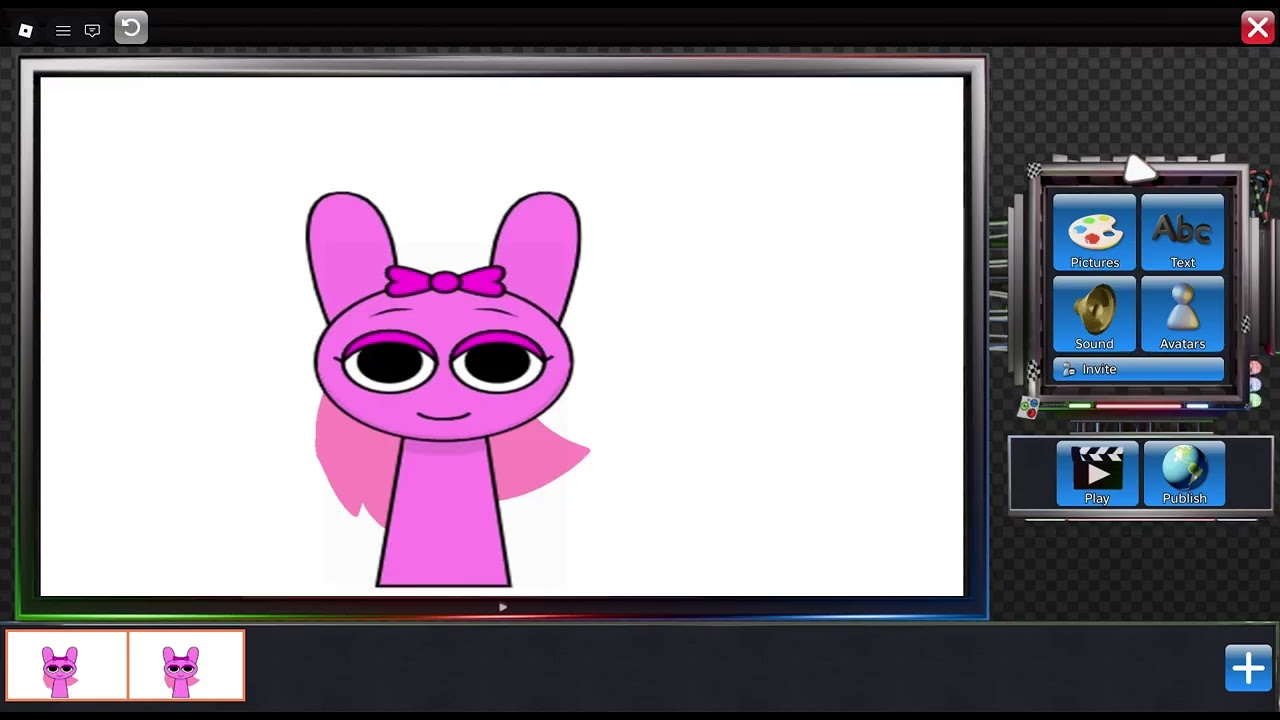
Task: Close the editor with red X
Action: [1257, 28]
